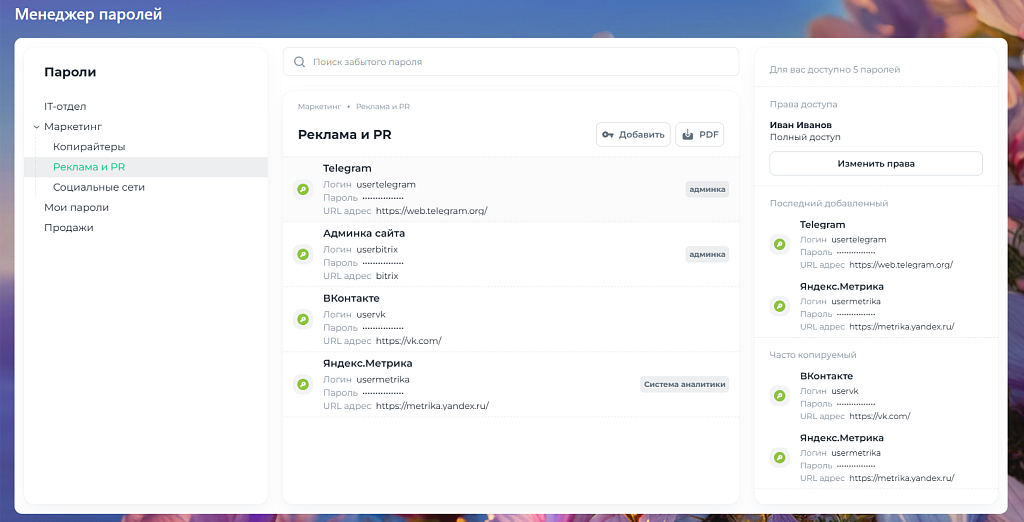Click into the password search field
This screenshot has height=522, width=1024.
[520, 62]
